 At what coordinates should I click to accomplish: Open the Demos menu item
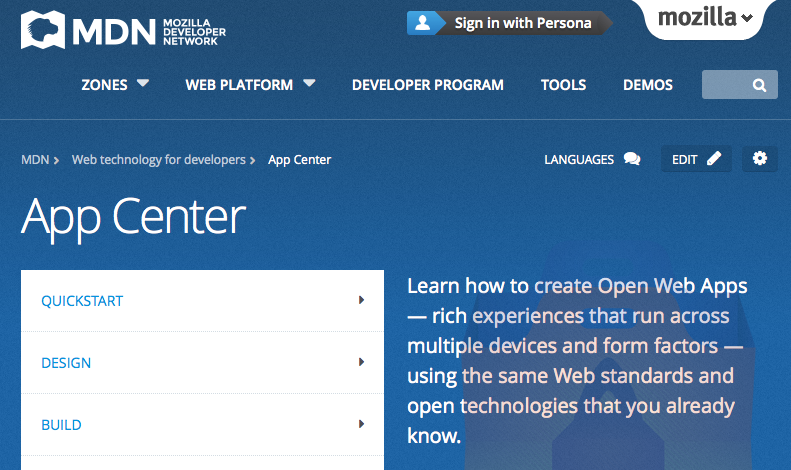coord(648,85)
